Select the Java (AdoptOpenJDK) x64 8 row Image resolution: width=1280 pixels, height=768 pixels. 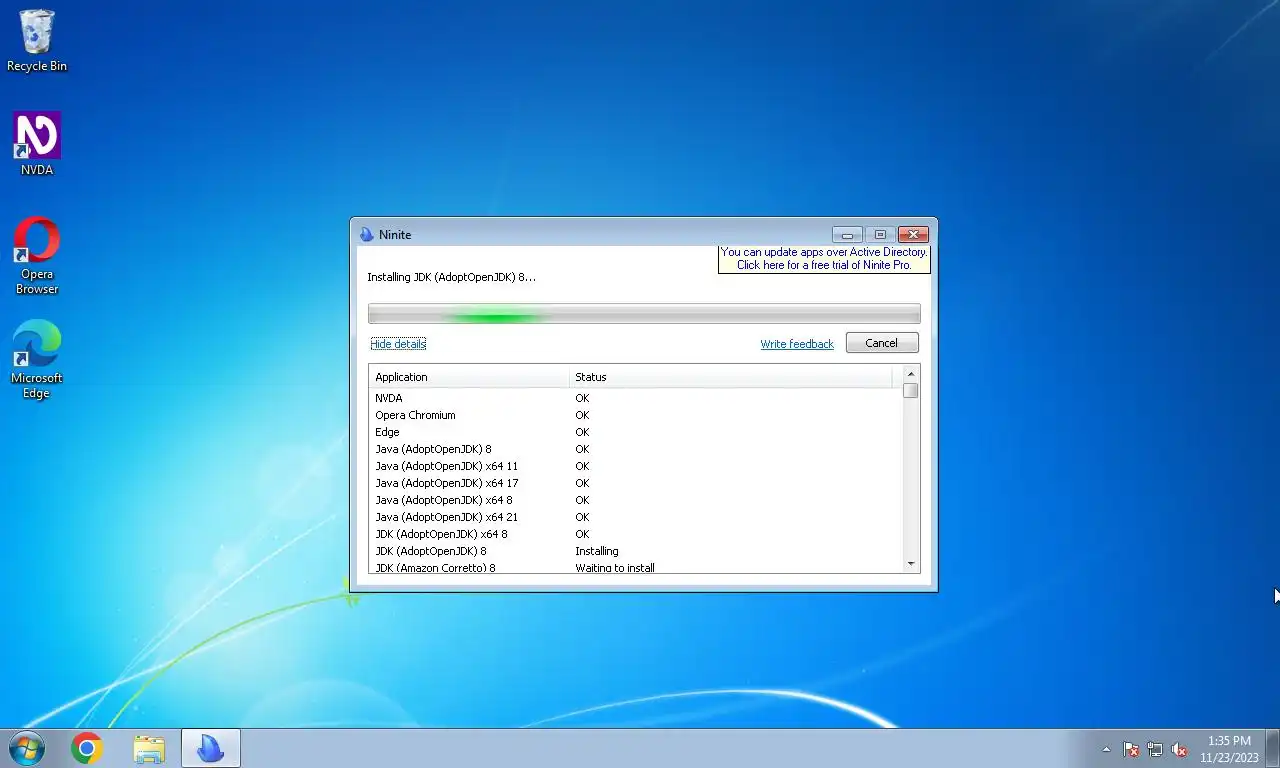coord(635,500)
